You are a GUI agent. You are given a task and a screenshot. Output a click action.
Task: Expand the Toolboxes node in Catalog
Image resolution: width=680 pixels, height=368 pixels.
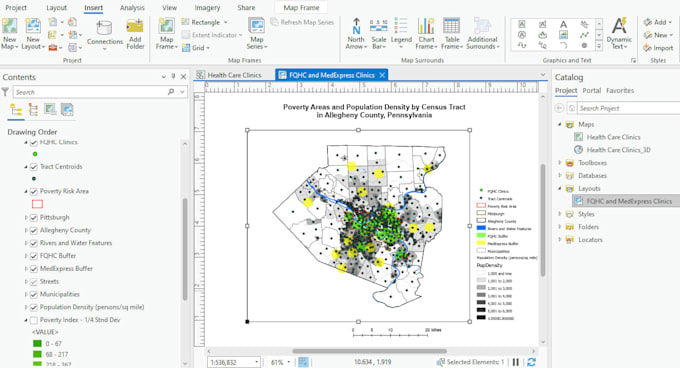click(x=559, y=163)
